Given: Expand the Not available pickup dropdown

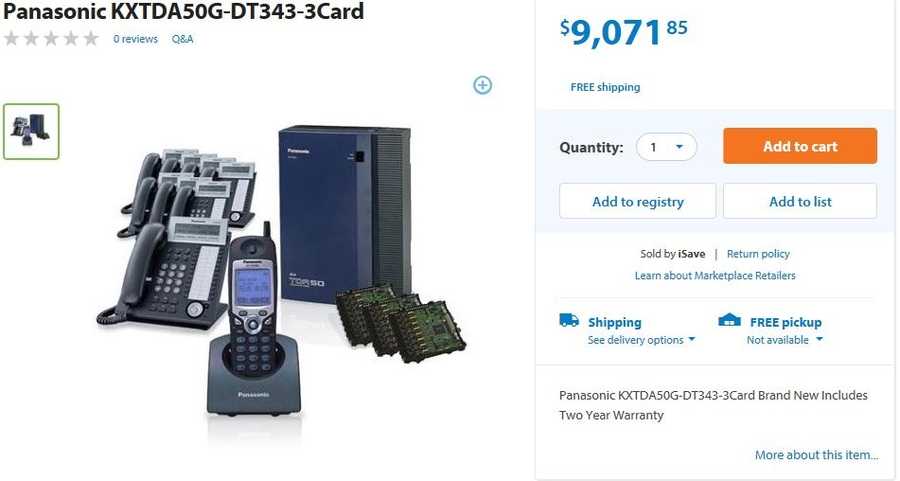Looking at the screenshot, I should tap(785, 340).
